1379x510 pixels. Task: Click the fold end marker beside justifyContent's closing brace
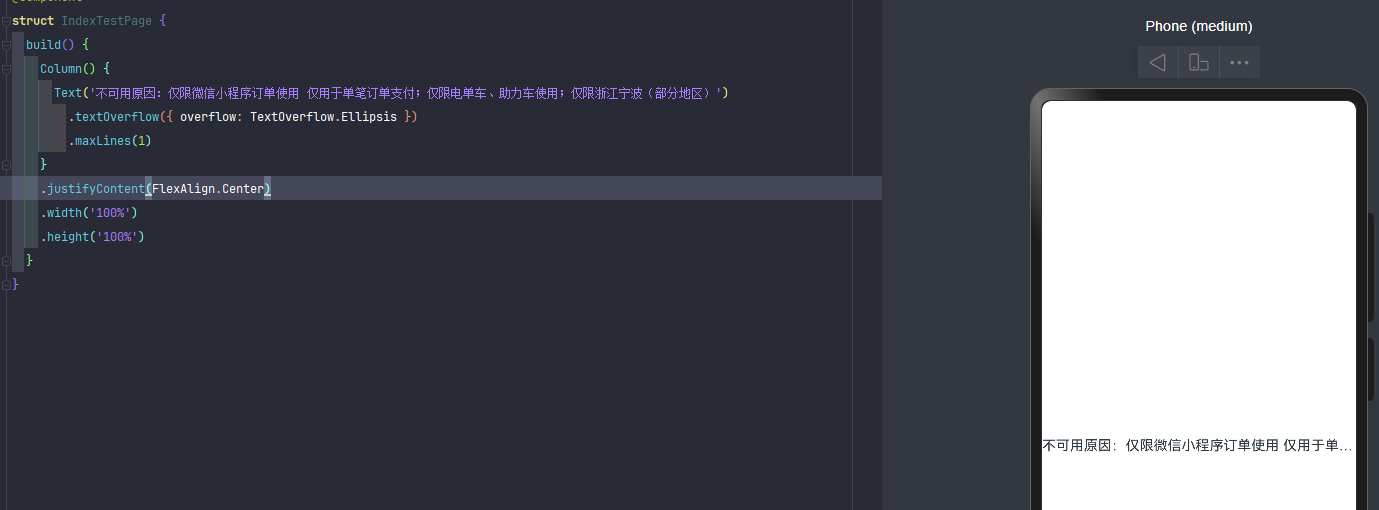click(x=6, y=165)
